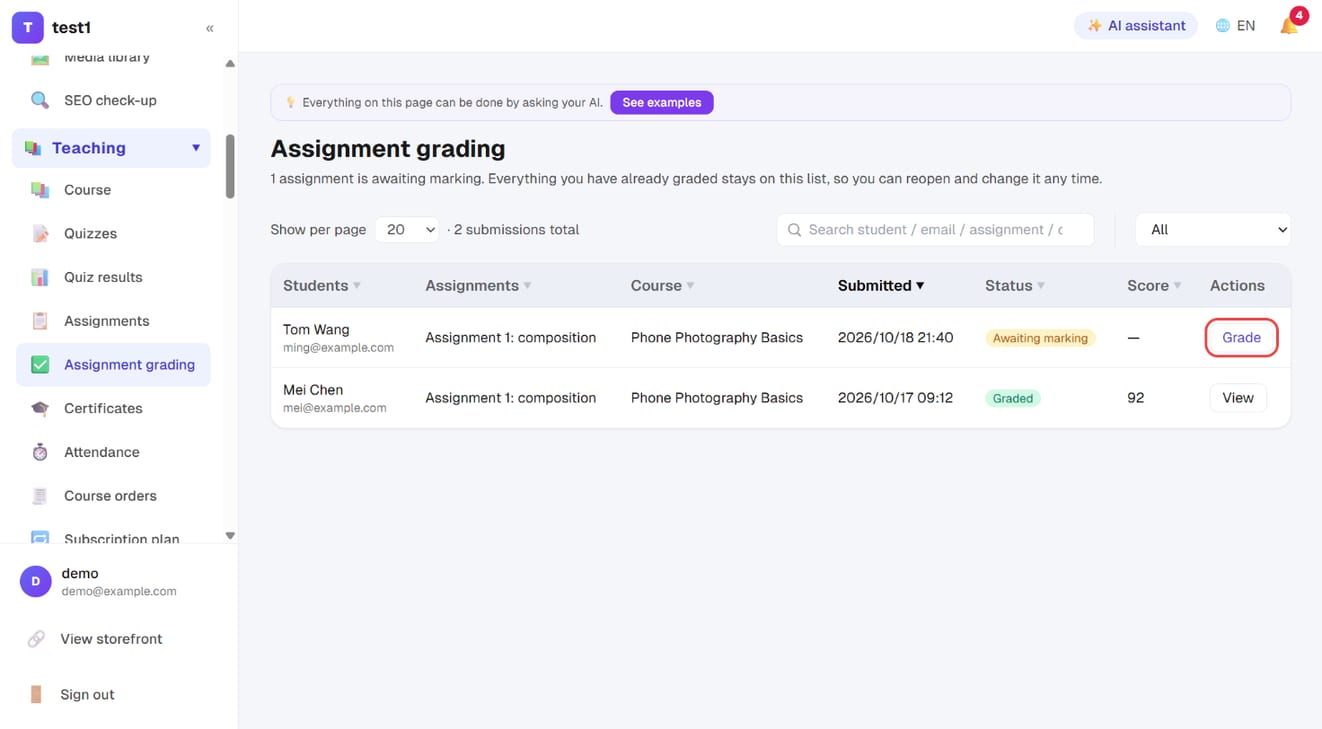Click submitted date 2026/10/18 21:40
The height and width of the screenshot is (729, 1322).
coord(895,338)
